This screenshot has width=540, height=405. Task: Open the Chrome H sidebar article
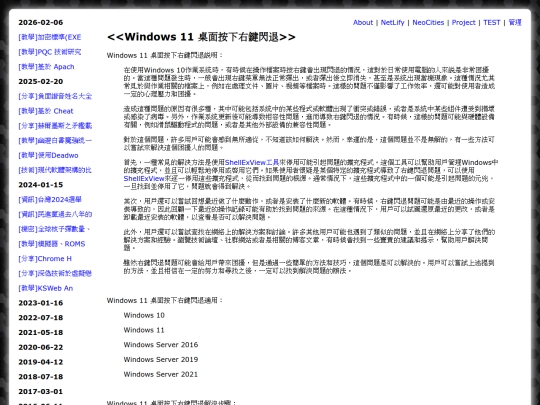(x=45, y=259)
